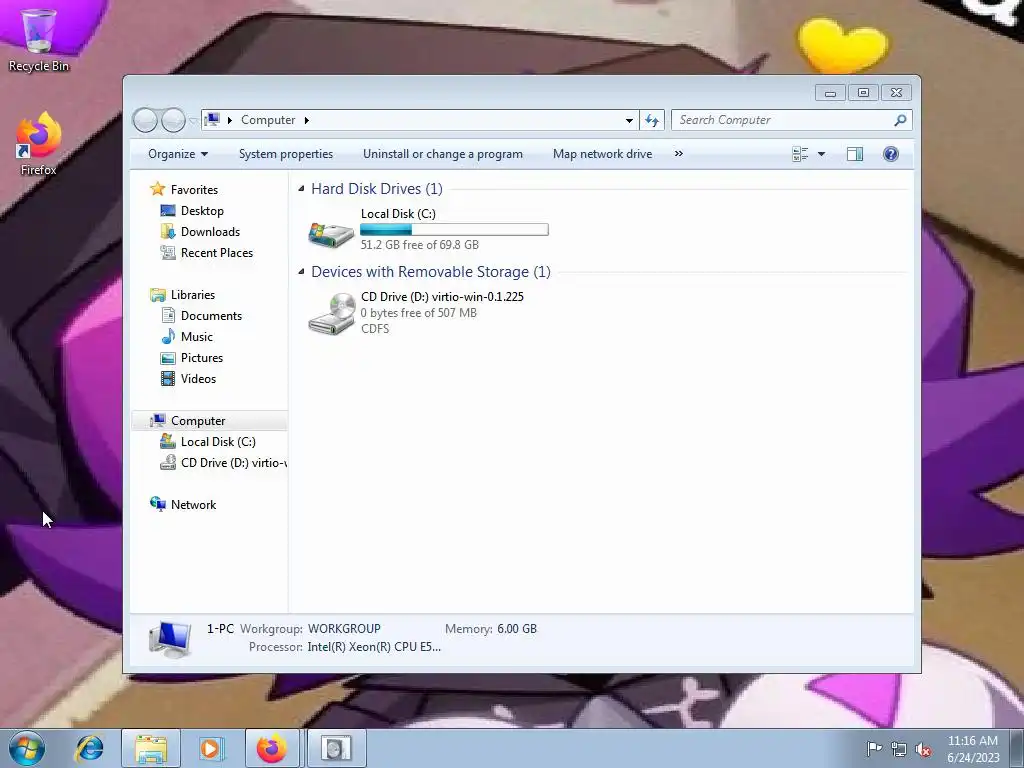Click the muted volume tray icon
Viewport: 1024px width, 768px height.
pos(923,749)
